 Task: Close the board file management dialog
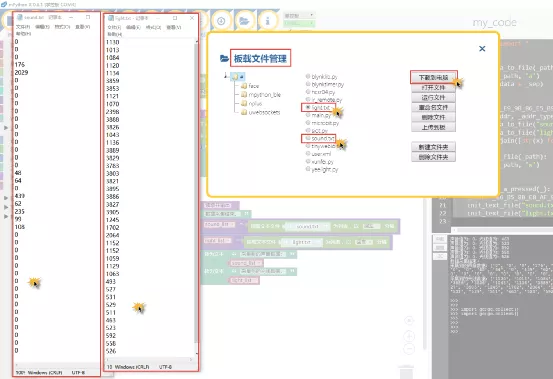[x=482, y=49]
